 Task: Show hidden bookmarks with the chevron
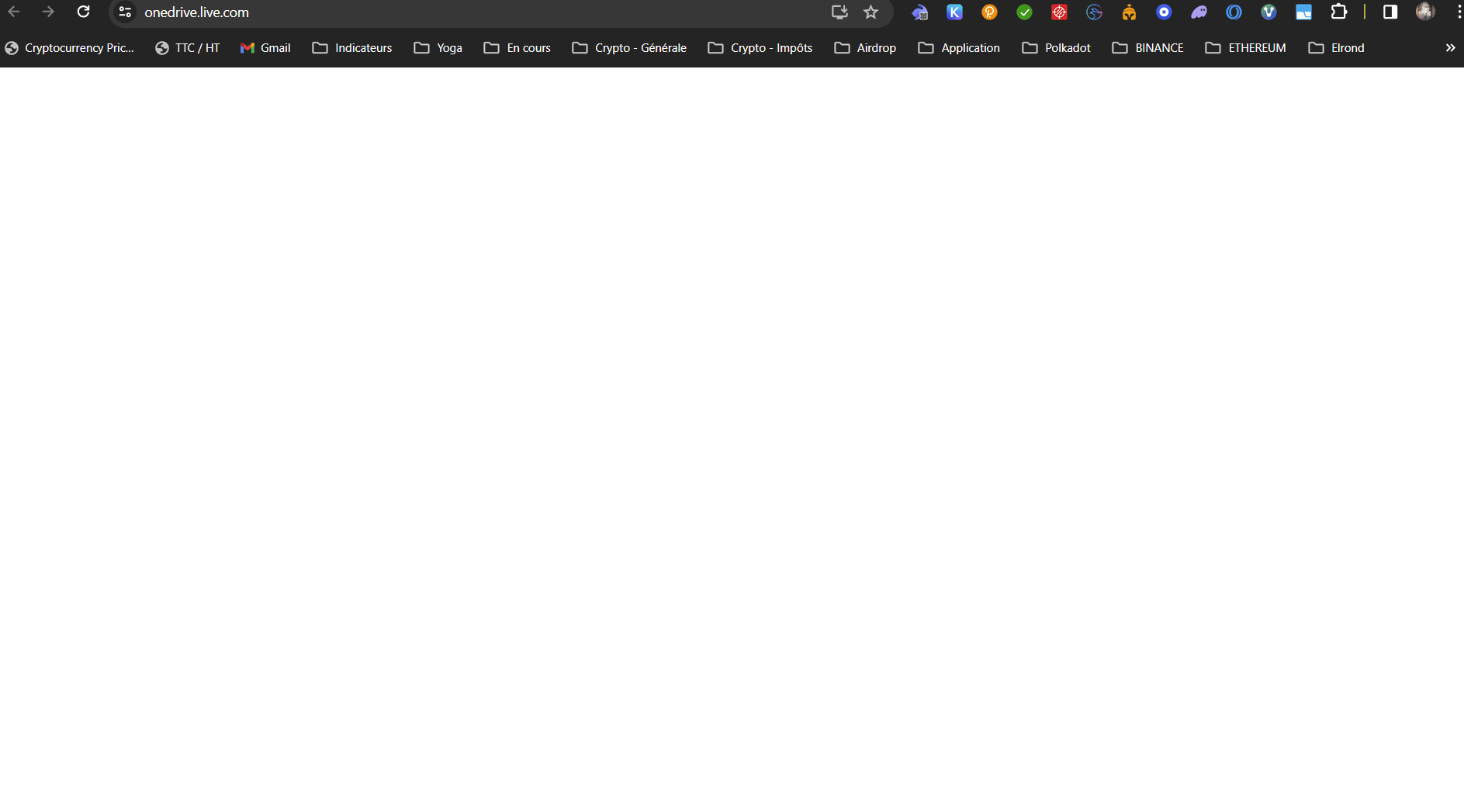coord(1448,47)
